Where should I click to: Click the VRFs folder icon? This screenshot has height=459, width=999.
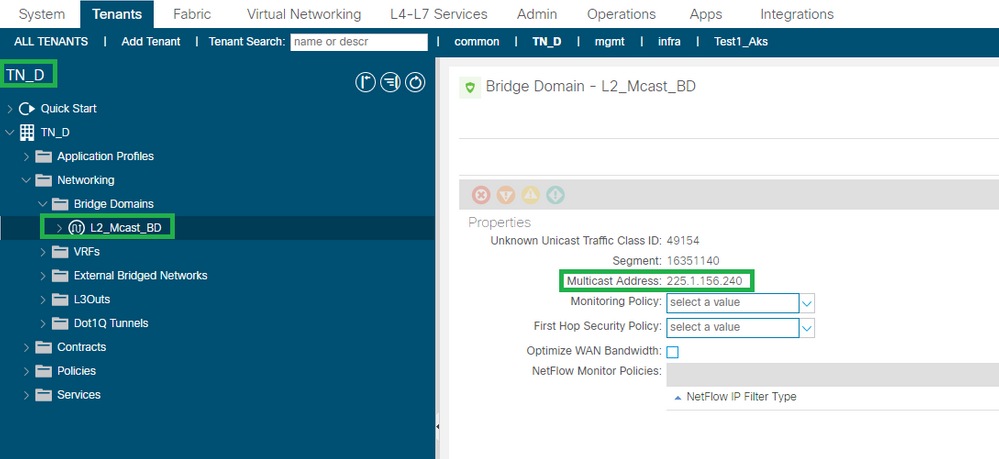coord(61,252)
